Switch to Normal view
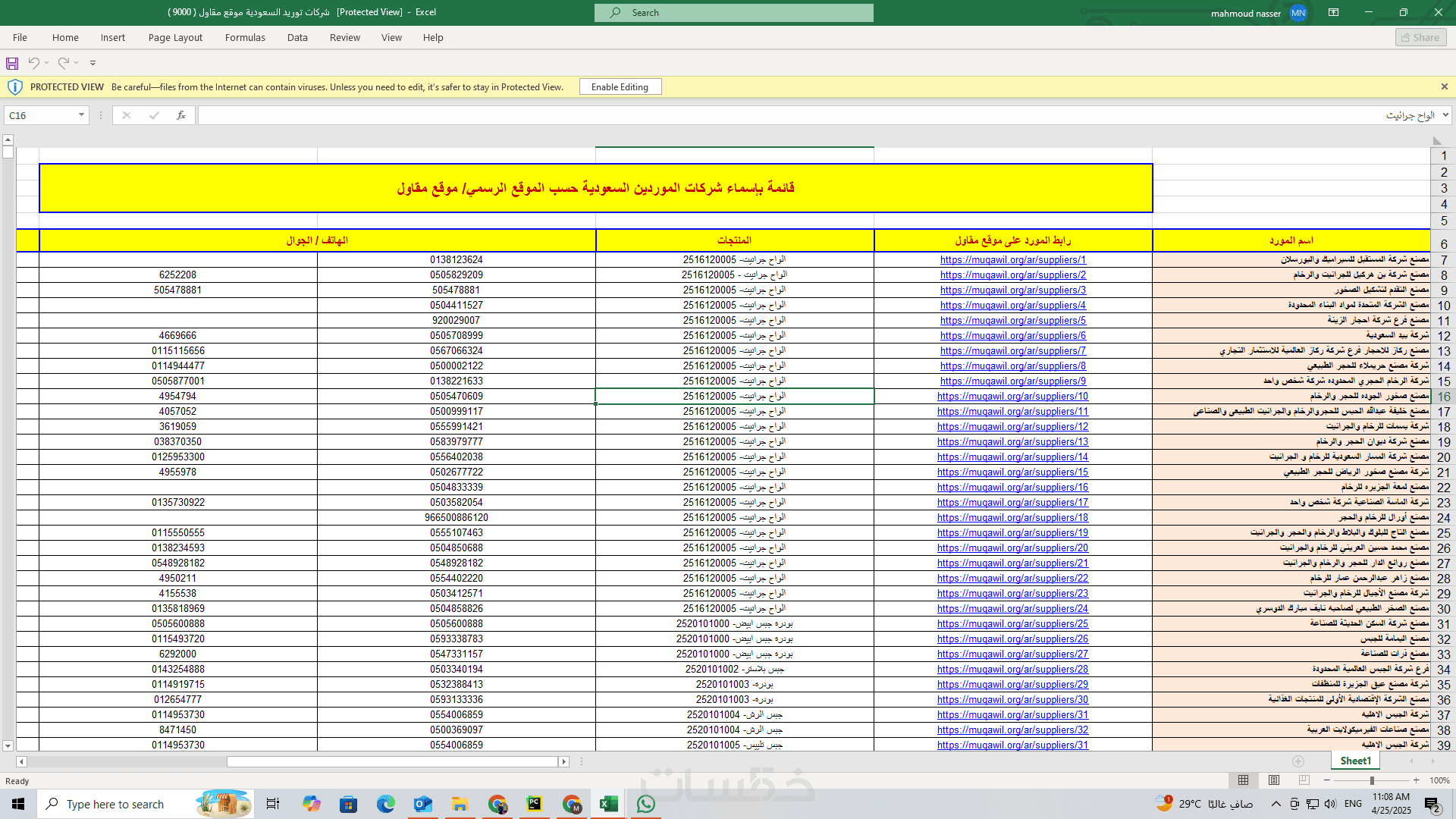Viewport: 1456px width, 819px height. 1244,780
